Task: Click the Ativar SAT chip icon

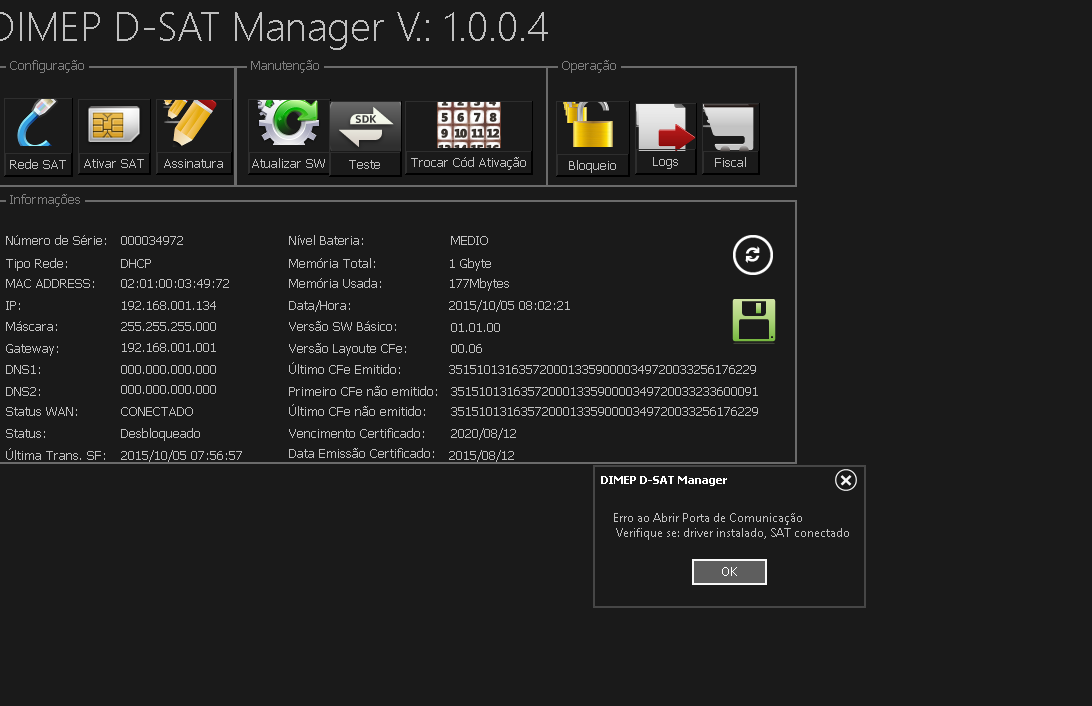Action: tap(114, 136)
